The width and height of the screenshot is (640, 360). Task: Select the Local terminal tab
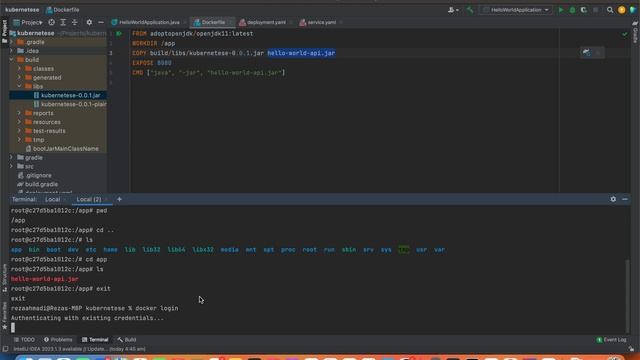coord(52,199)
